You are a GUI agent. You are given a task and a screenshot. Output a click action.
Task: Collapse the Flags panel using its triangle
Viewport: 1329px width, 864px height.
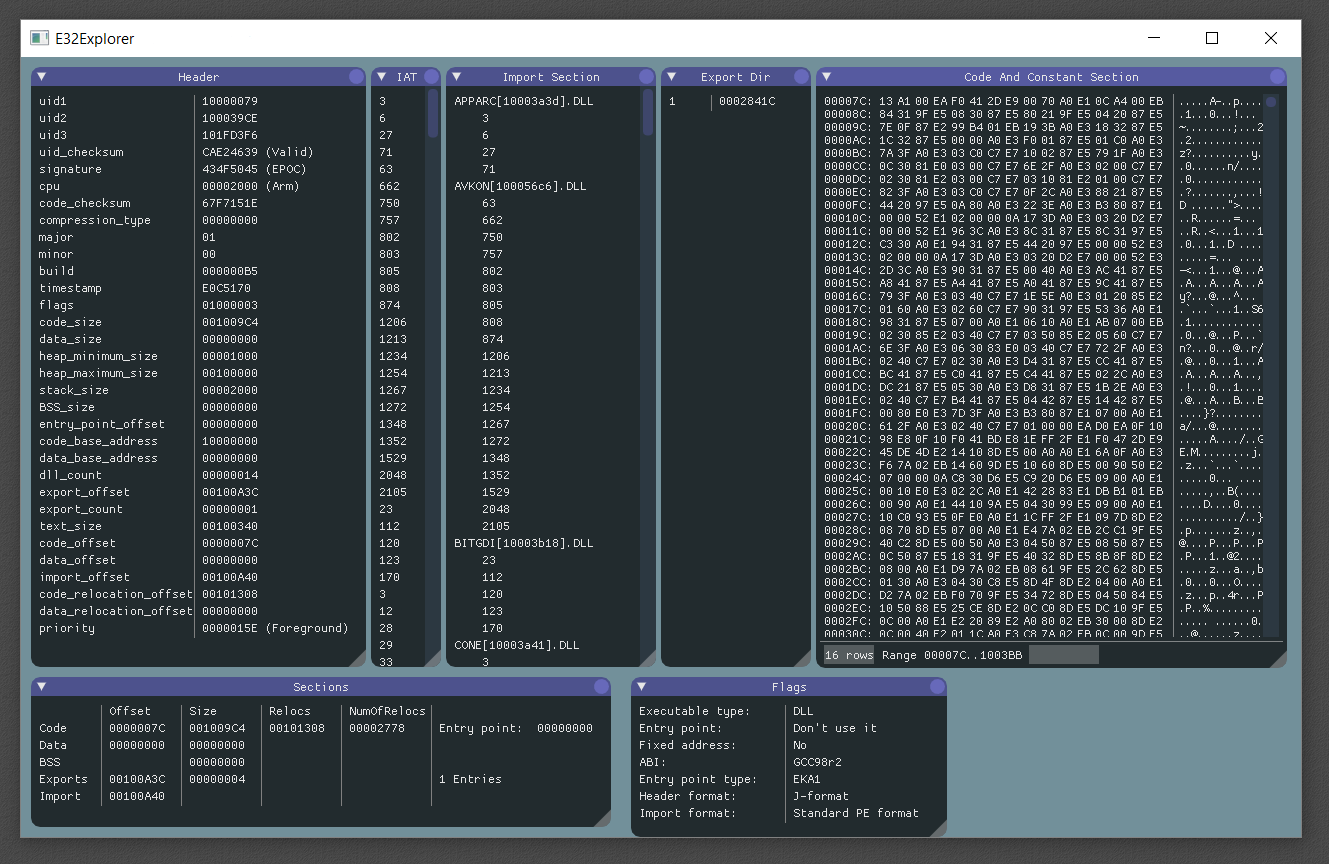(642, 686)
